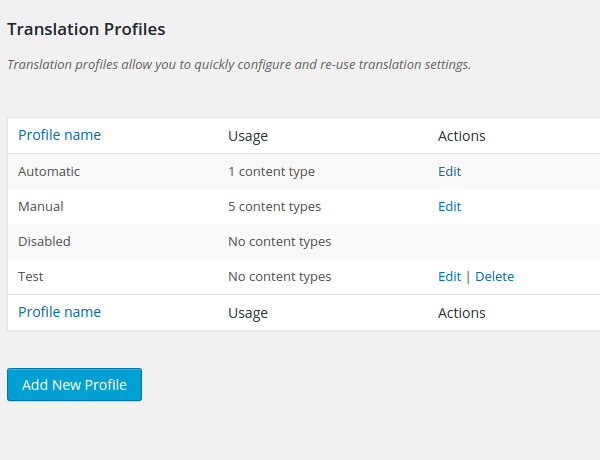Click the '1 content type' usage cell
This screenshot has height=460, width=600.
(271, 171)
